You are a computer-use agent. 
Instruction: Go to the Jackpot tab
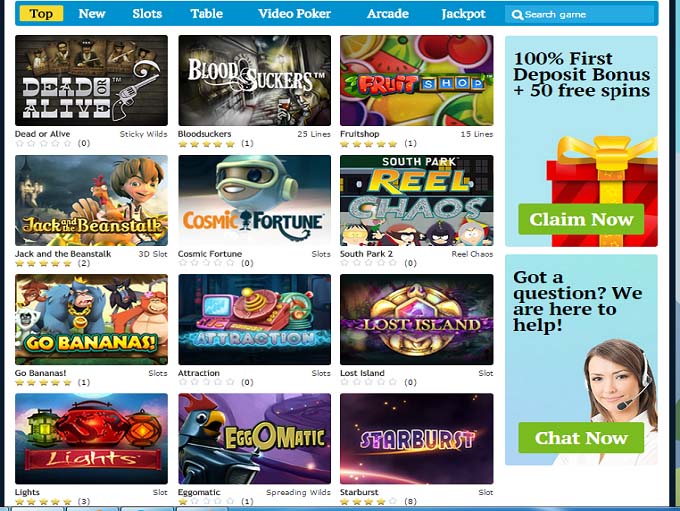click(x=463, y=13)
